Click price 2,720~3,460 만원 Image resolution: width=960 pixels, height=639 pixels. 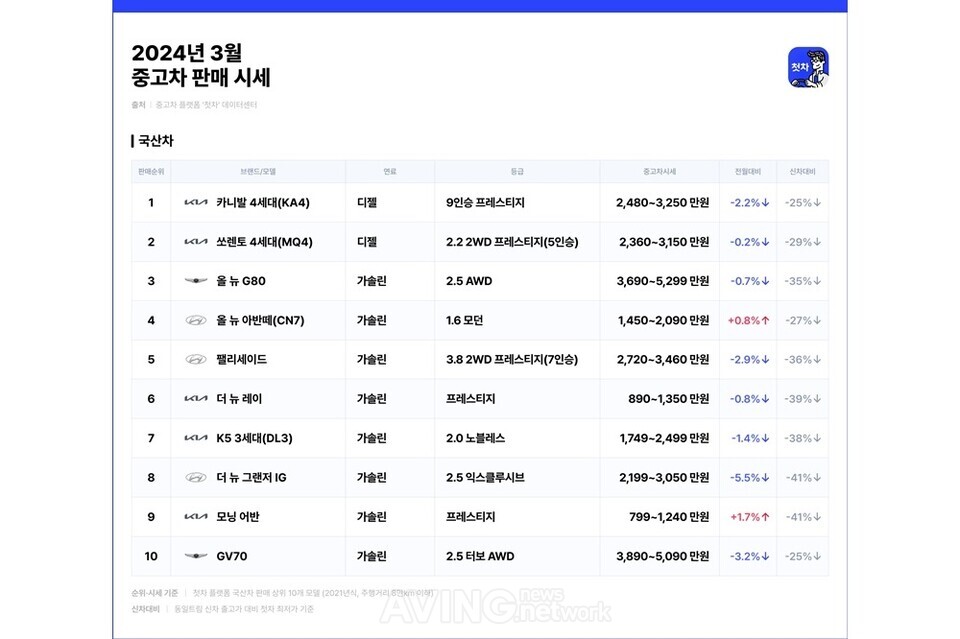point(663,359)
